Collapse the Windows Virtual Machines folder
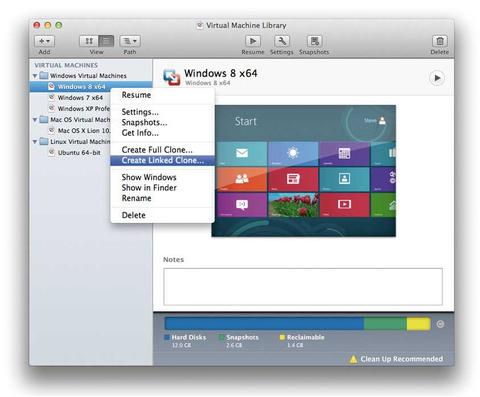480x397 pixels. click(x=35, y=76)
